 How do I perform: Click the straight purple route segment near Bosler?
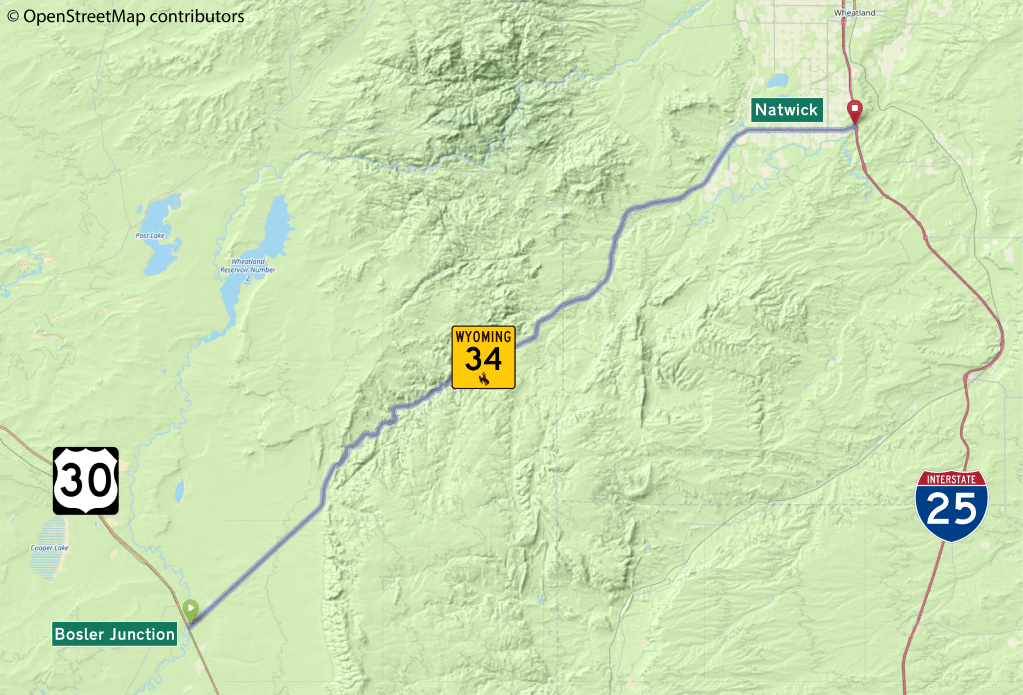click(x=256, y=565)
